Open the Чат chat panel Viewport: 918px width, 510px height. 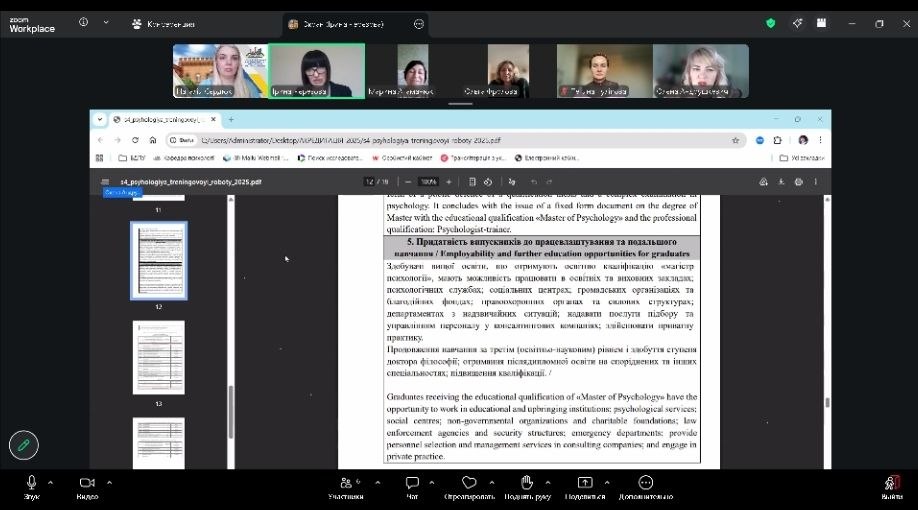pos(411,485)
